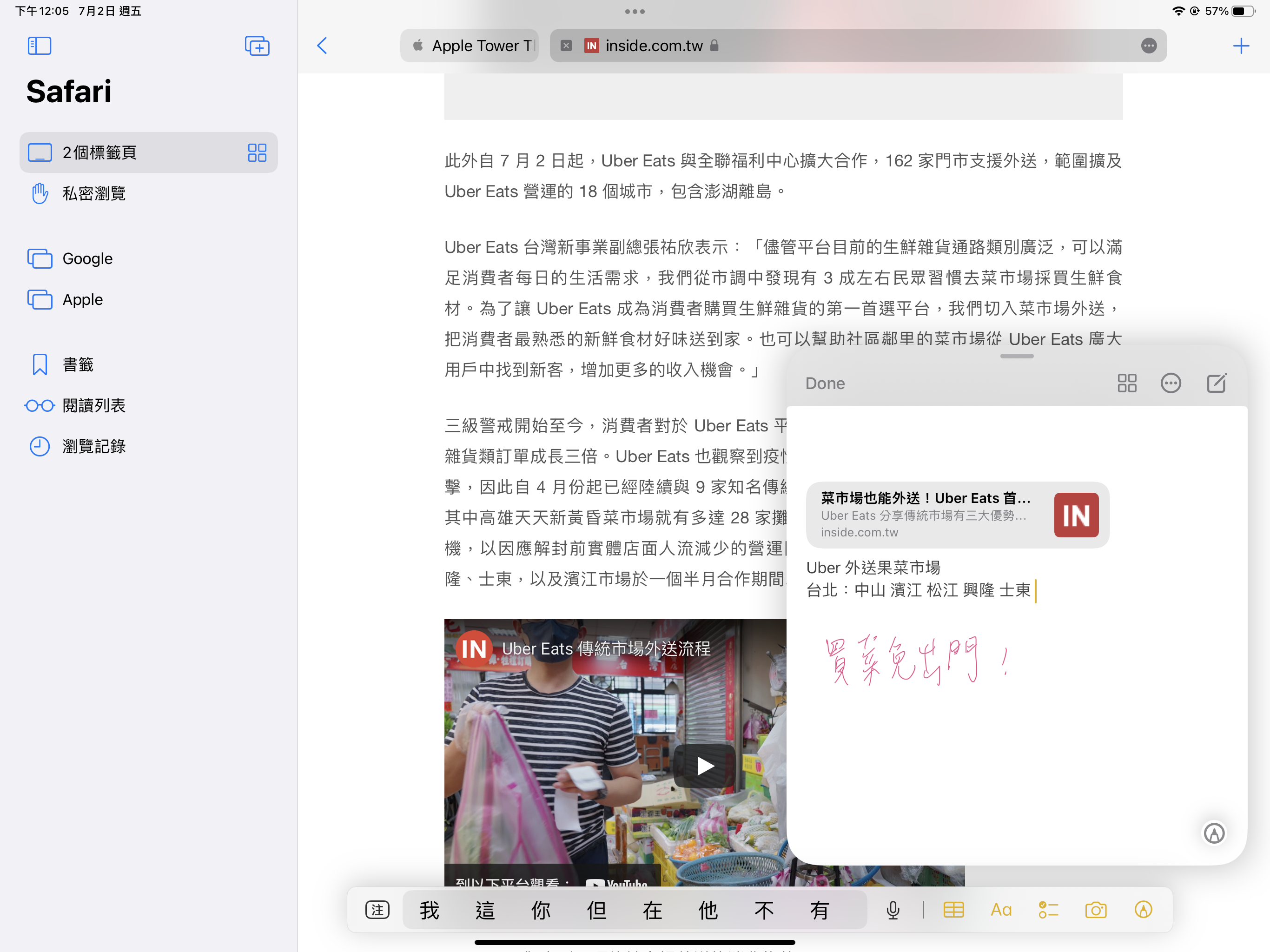
Task: Choose suggestion 在
Action: pos(652,910)
